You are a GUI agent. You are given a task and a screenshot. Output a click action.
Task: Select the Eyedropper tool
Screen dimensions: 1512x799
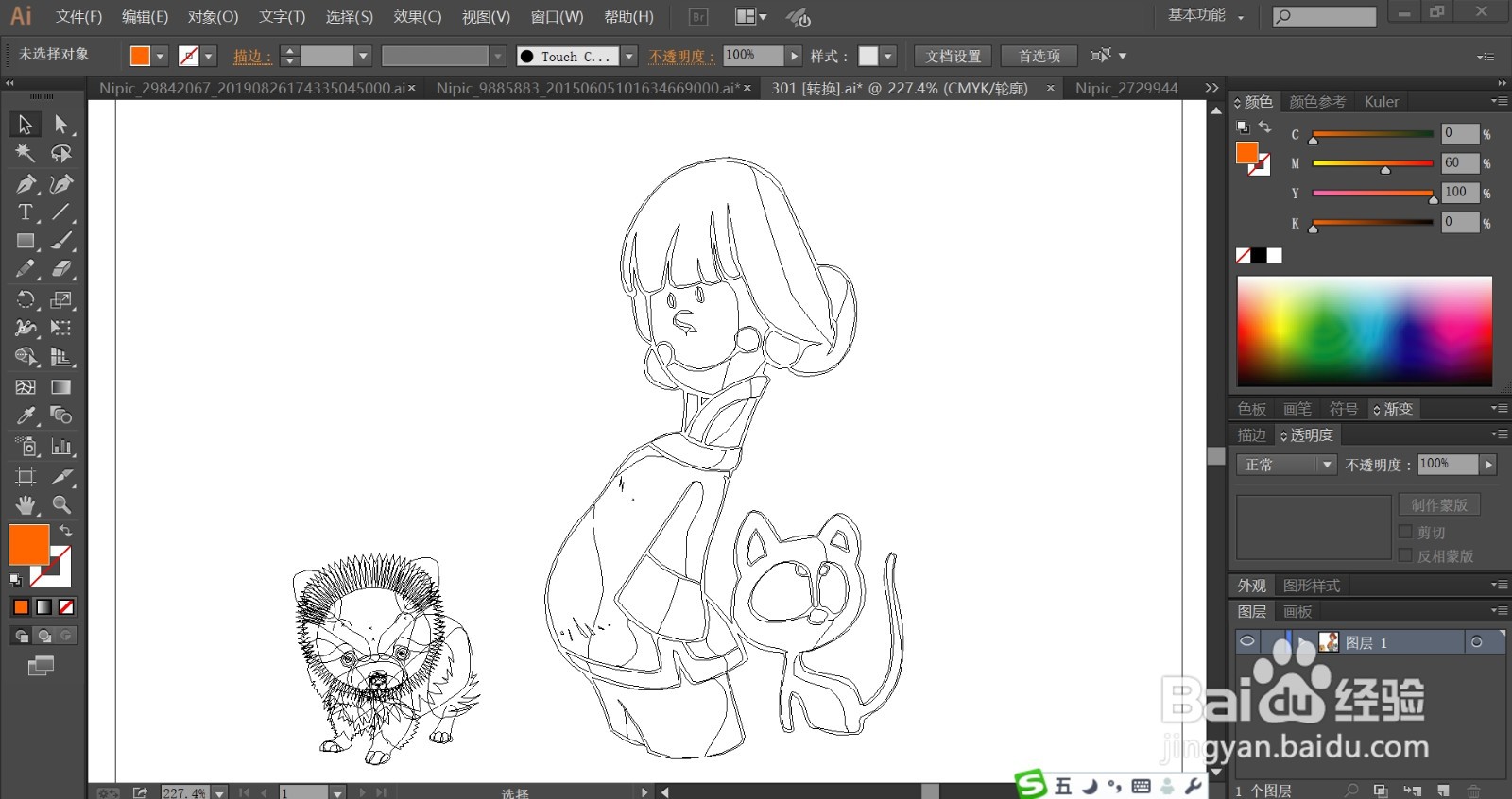pos(26,416)
